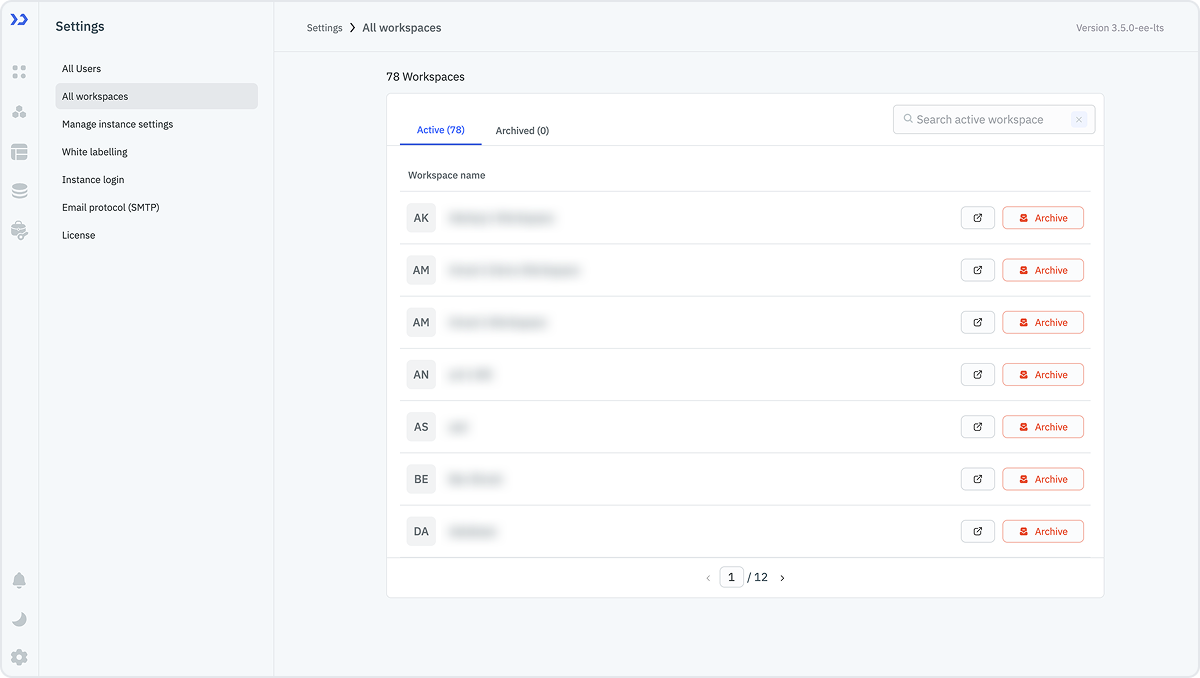Screen dimensions: 1200x678
Task: Open the settings gear icon in sidebar
Action: click(x=19, y=657)
